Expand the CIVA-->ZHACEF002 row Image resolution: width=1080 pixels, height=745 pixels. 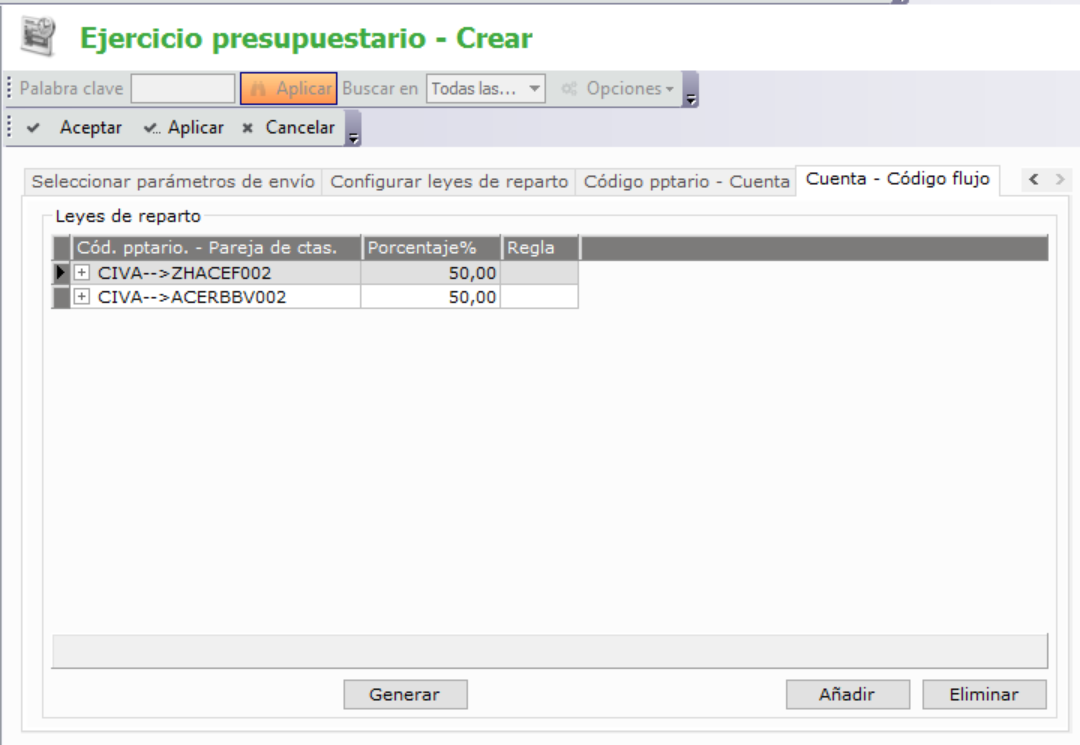pos(82,272)
